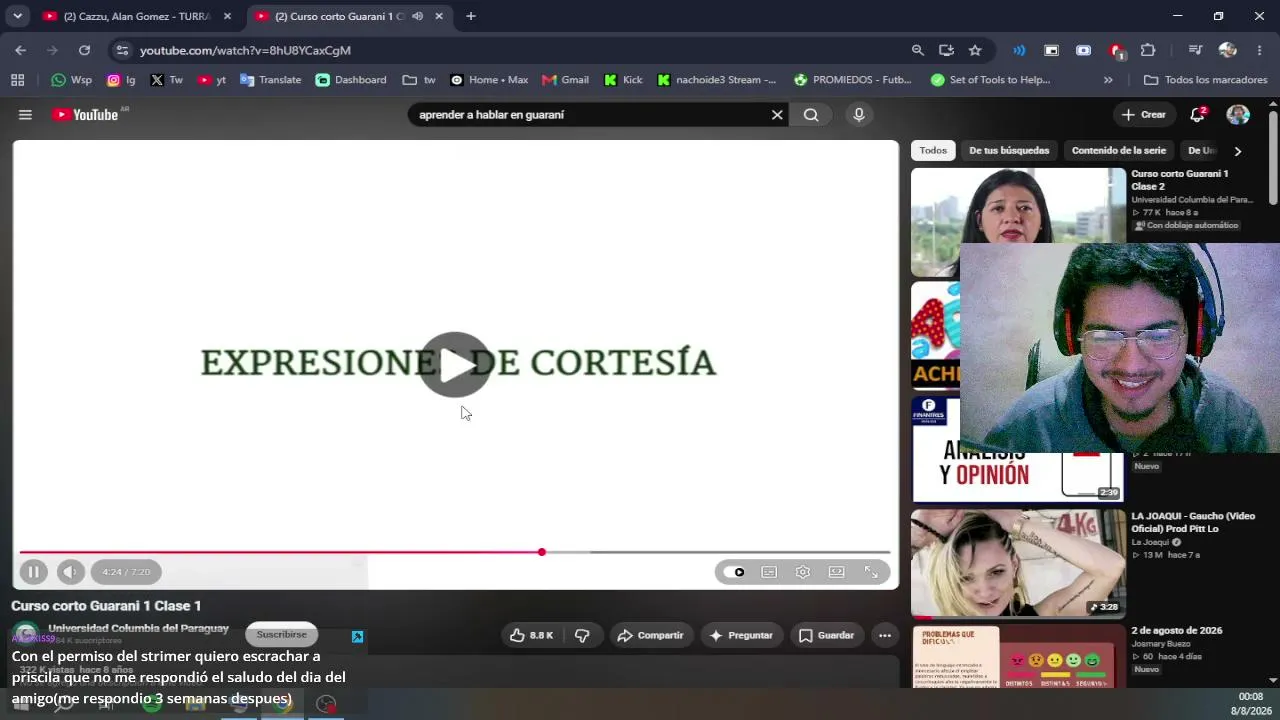Subscribe using the Suscribirse button

click(282, 634)
